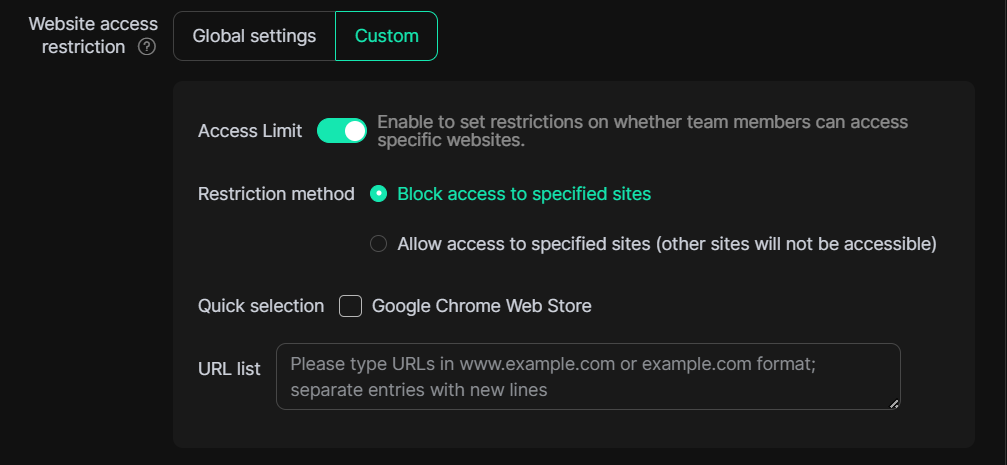Image resolution: width=1007 pixels, height=465 pixels.
Task: Focus the URL list text area
Action: [x=588, y=376]
